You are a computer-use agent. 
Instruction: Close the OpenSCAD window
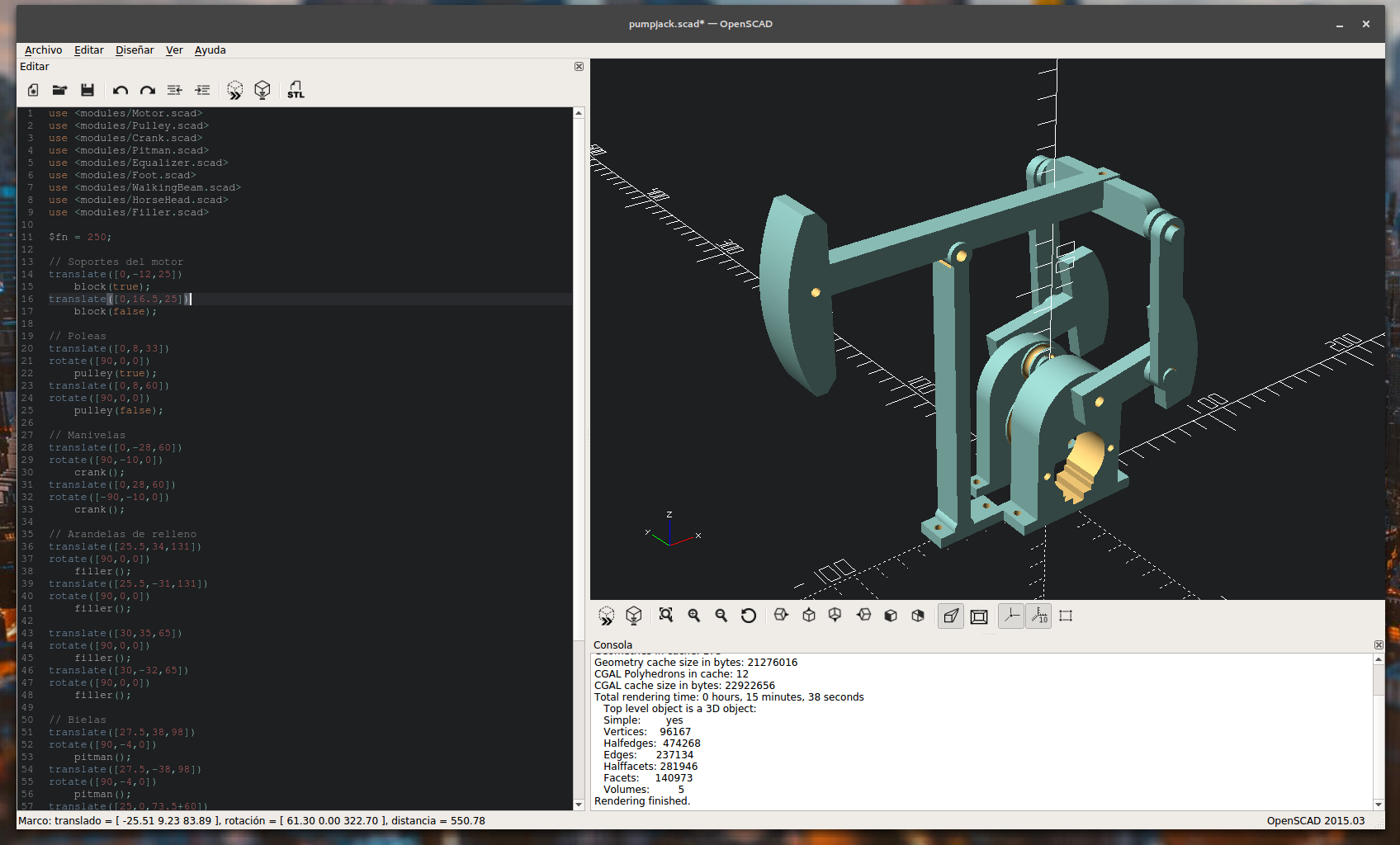(1366, 24)
